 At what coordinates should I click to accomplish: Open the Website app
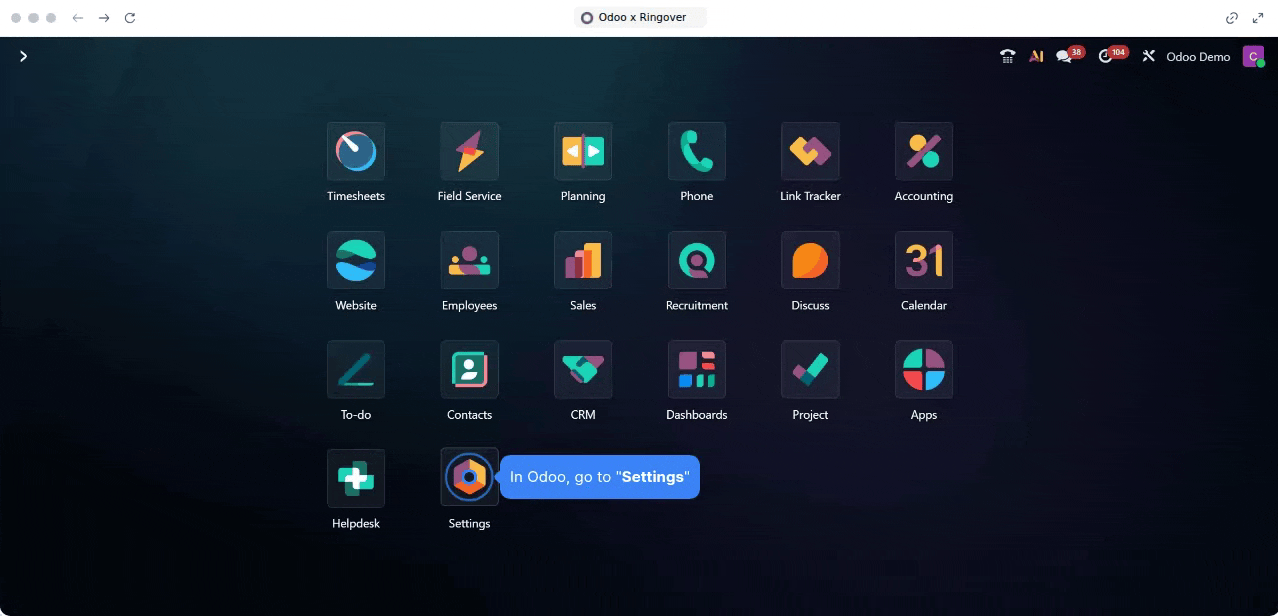pos(356,260)
